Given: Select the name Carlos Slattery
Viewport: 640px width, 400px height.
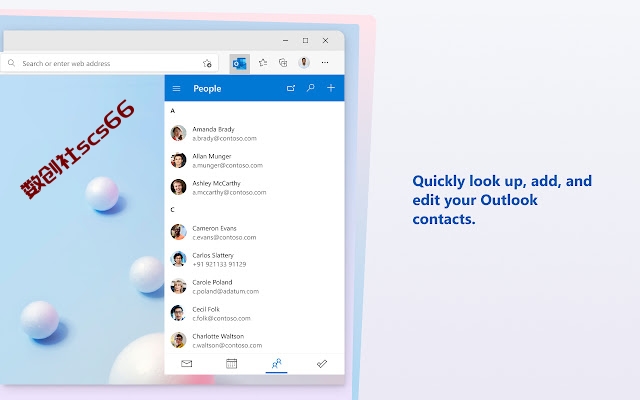Looking at the screenshot, I should (213, 255).
